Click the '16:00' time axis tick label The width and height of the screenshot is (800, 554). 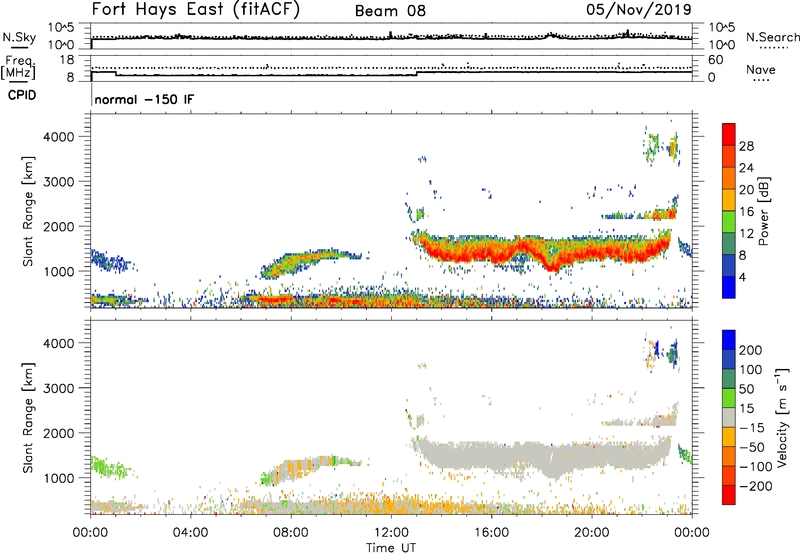tap(491, 533)
